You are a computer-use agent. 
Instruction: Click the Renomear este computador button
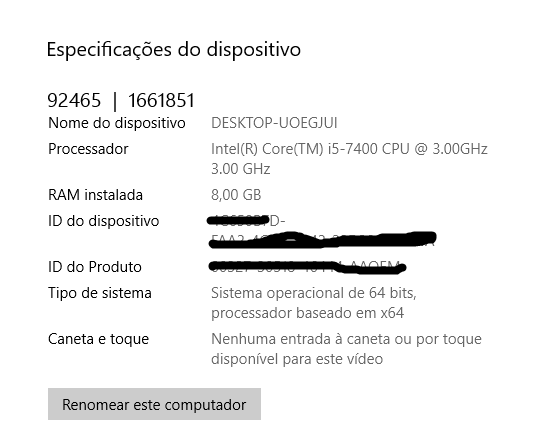coord(154,404)
